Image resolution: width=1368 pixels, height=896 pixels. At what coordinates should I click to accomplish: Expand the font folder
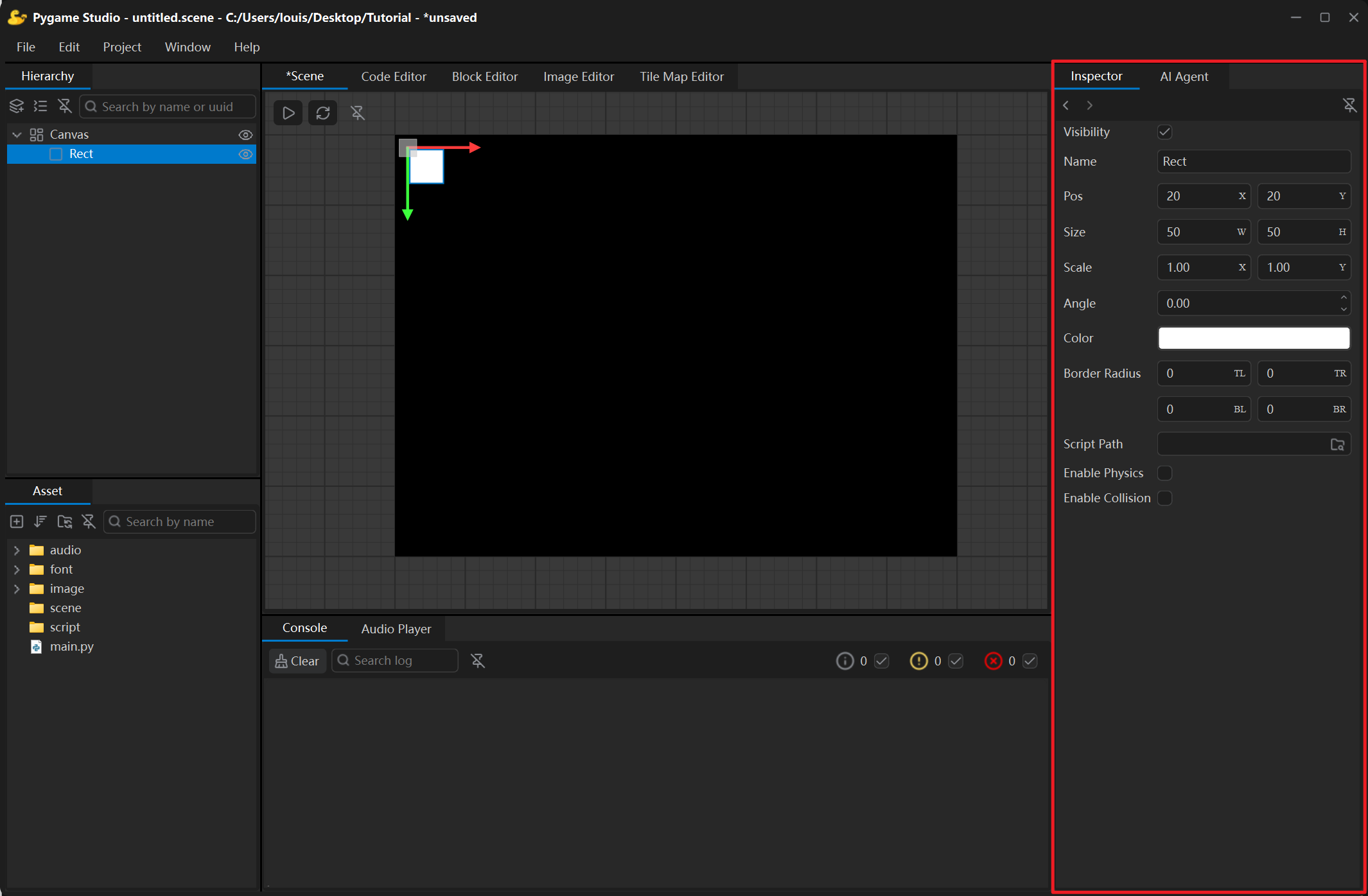pyautogui.click(x=17, y=570)
